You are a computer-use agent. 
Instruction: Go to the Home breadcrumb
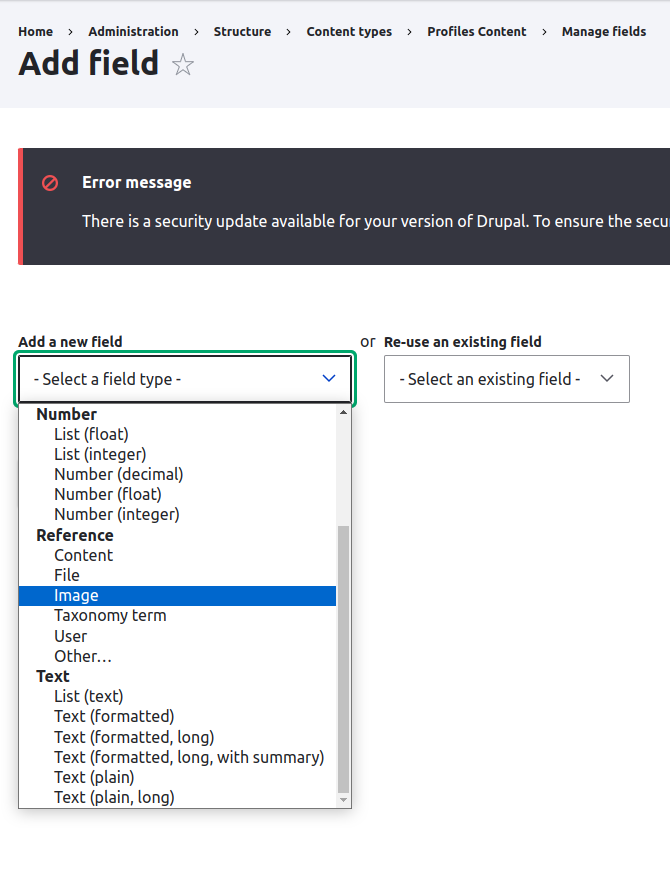pos(35,31)
